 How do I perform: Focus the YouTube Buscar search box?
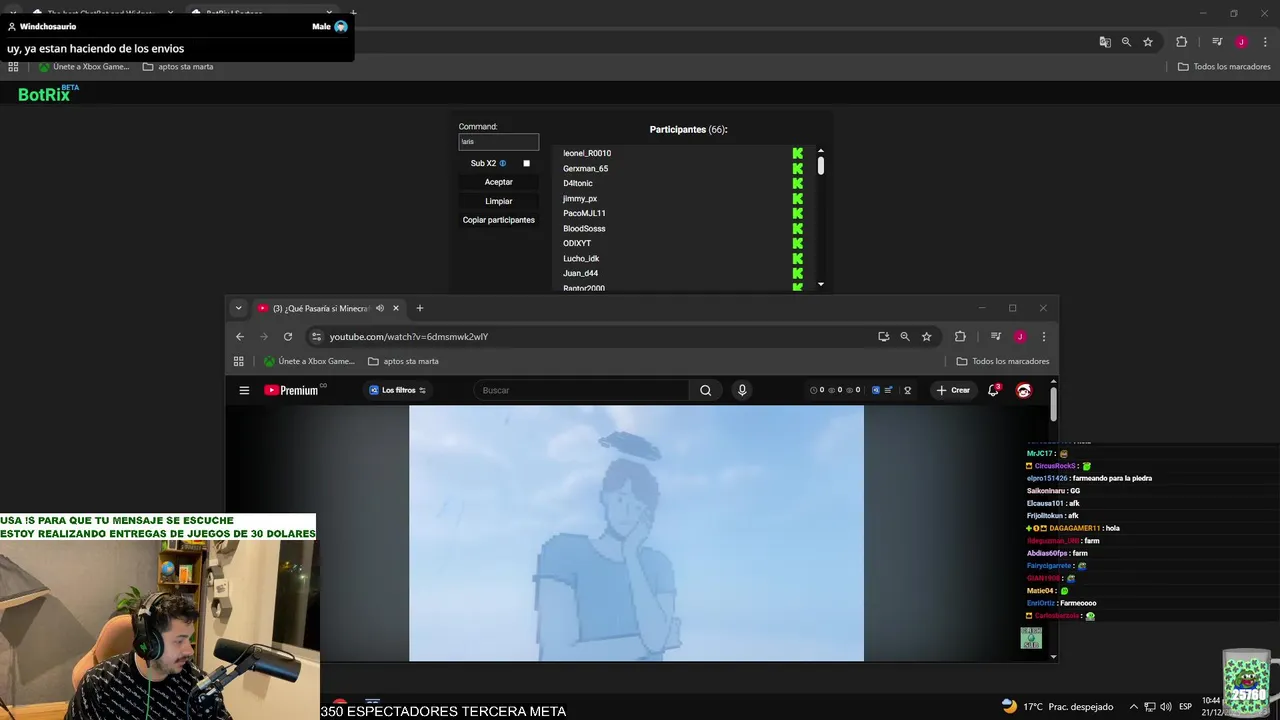point(583,390)
